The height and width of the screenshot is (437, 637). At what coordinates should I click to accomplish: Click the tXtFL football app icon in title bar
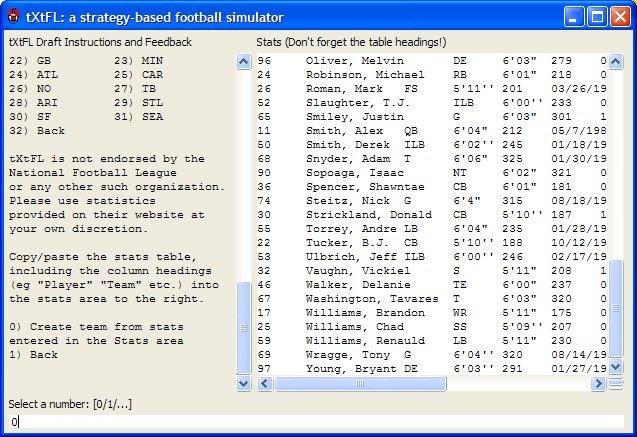tap(13, 17)
